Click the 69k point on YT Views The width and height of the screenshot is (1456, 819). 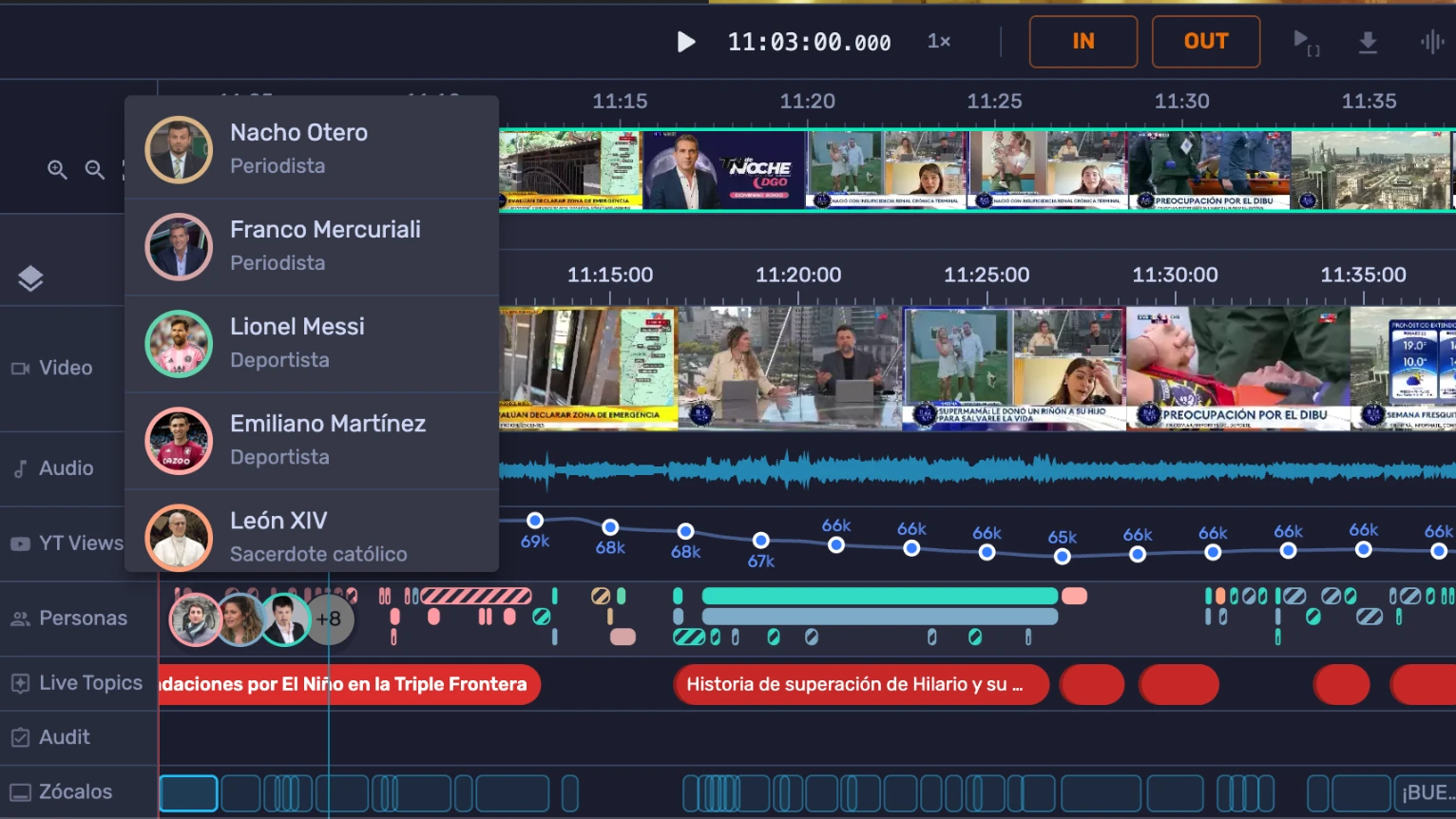click(535, 521)
